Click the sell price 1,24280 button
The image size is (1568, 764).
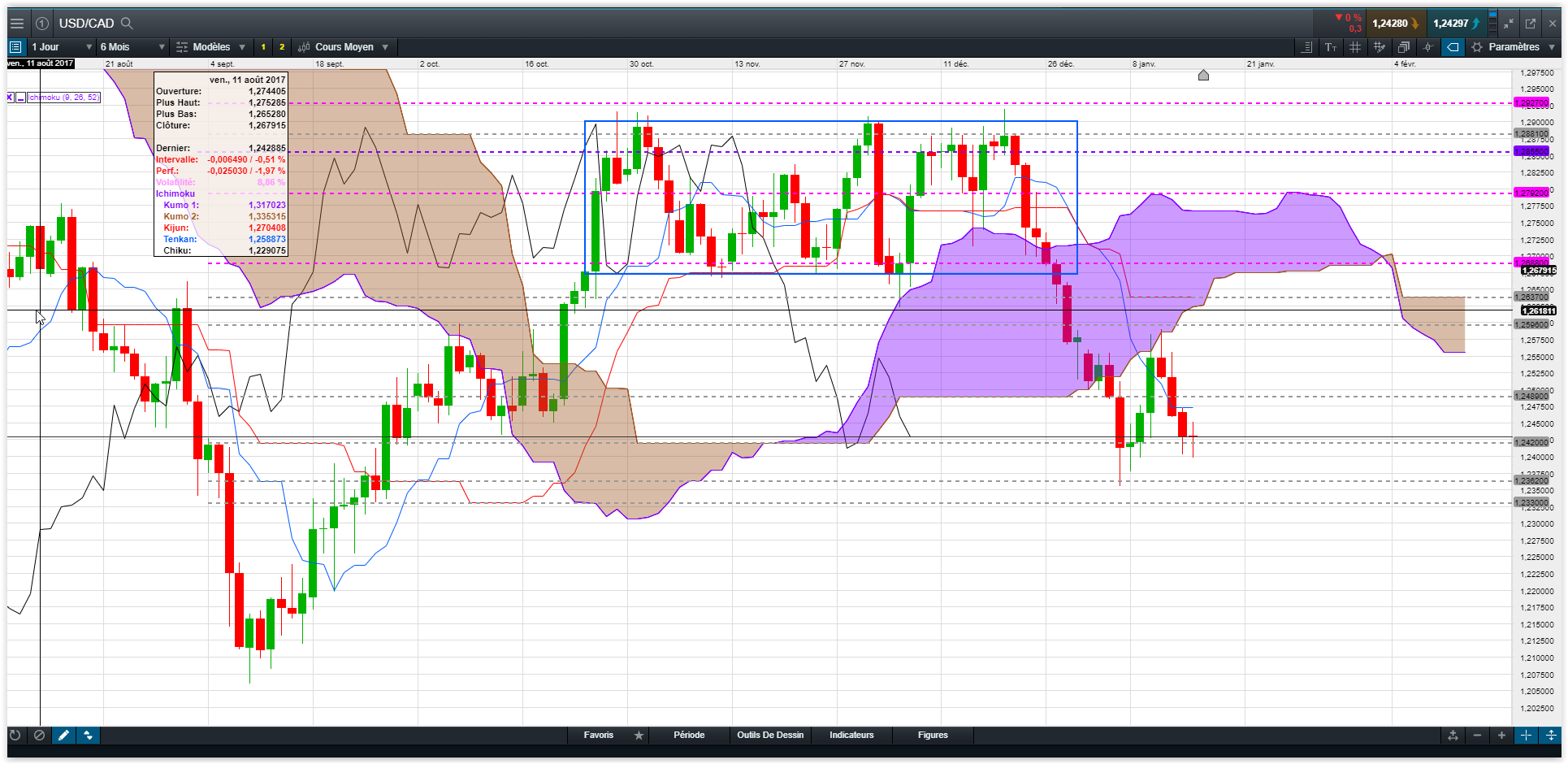click(x=1395, y=24)
